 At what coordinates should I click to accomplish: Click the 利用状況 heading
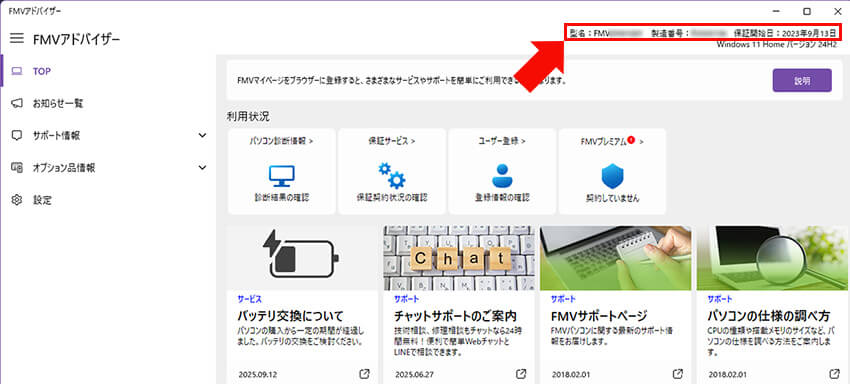point(248,116)
